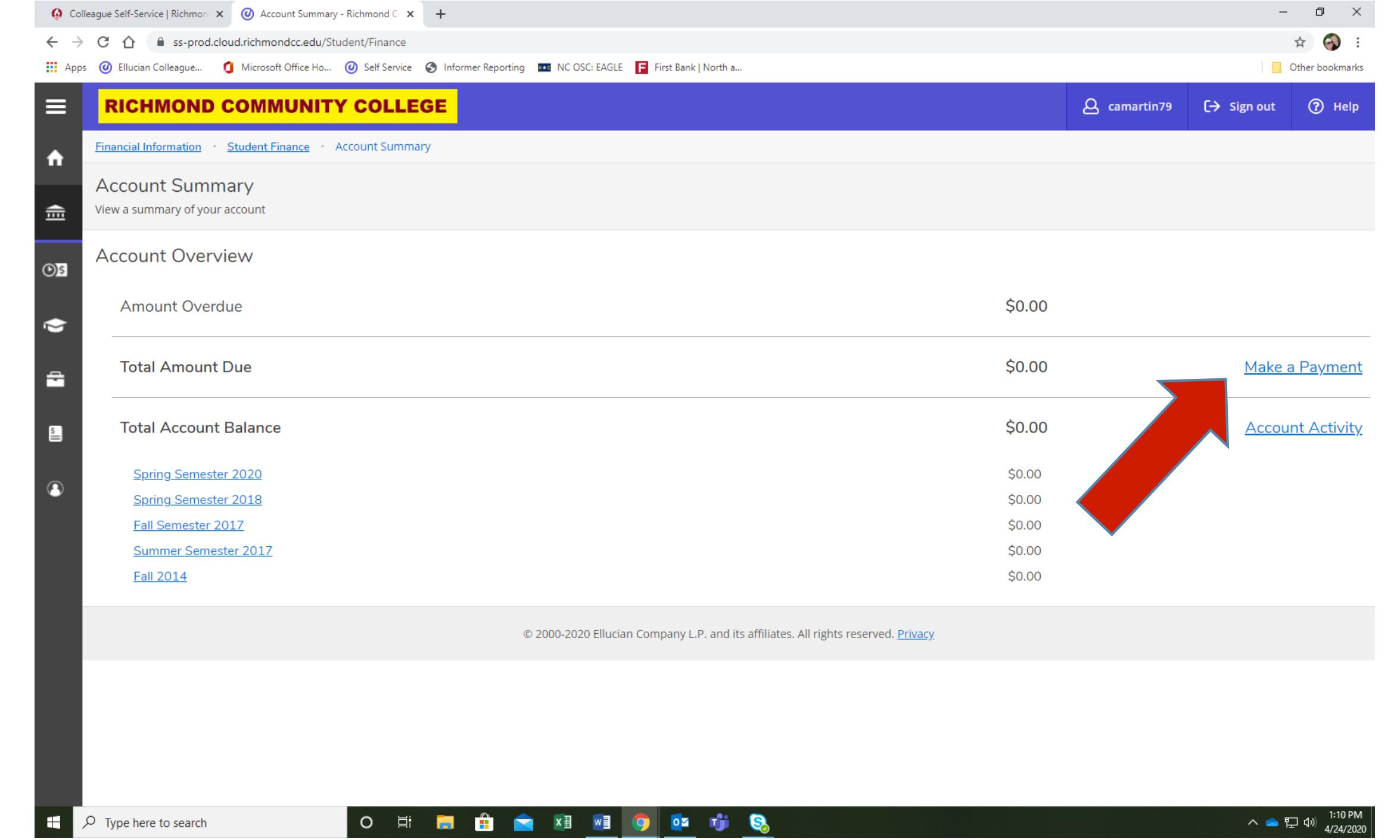Go to Student Finance breadcrumb
1400x840 pixels.
tap(268, 147)
